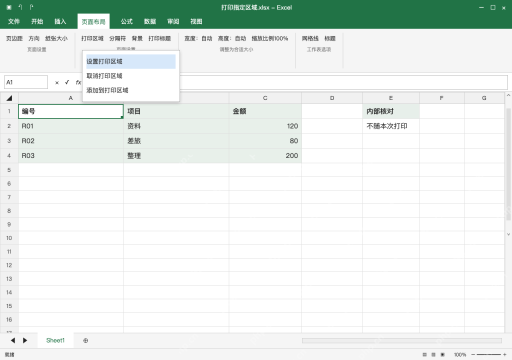Viewport: 512px width, 360px height.
Task: Select column E header
Action: [x=391, y=98]
